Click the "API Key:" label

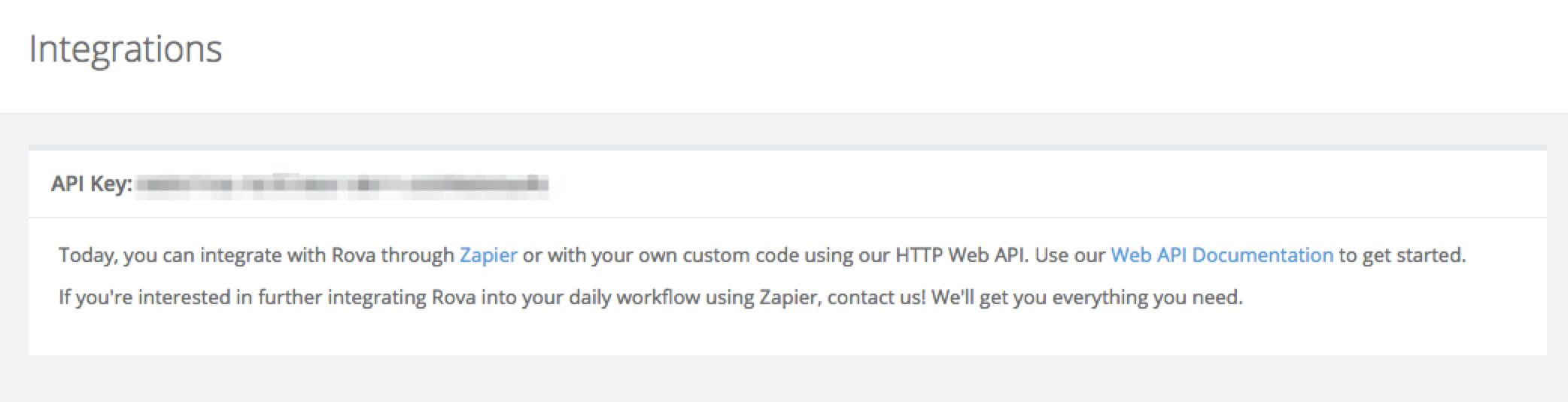(x=91, y=184)
